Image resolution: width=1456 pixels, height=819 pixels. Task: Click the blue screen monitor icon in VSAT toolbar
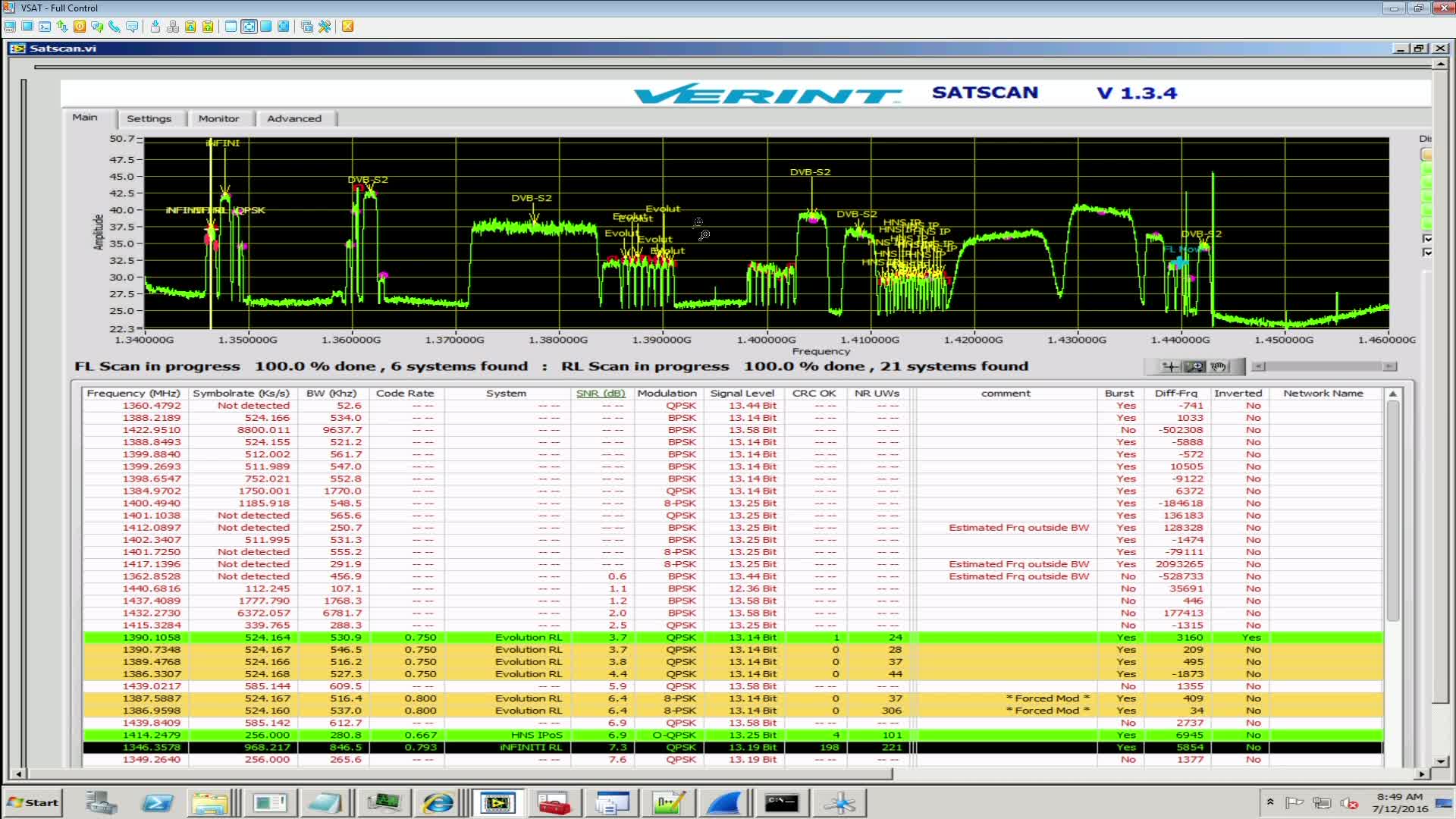click(x=27, y=27)
